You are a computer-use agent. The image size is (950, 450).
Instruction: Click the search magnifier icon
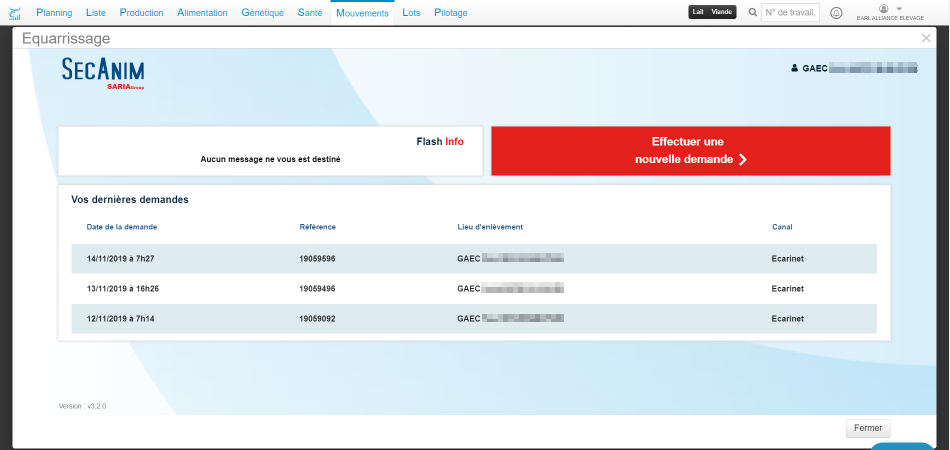click(752, 12)
